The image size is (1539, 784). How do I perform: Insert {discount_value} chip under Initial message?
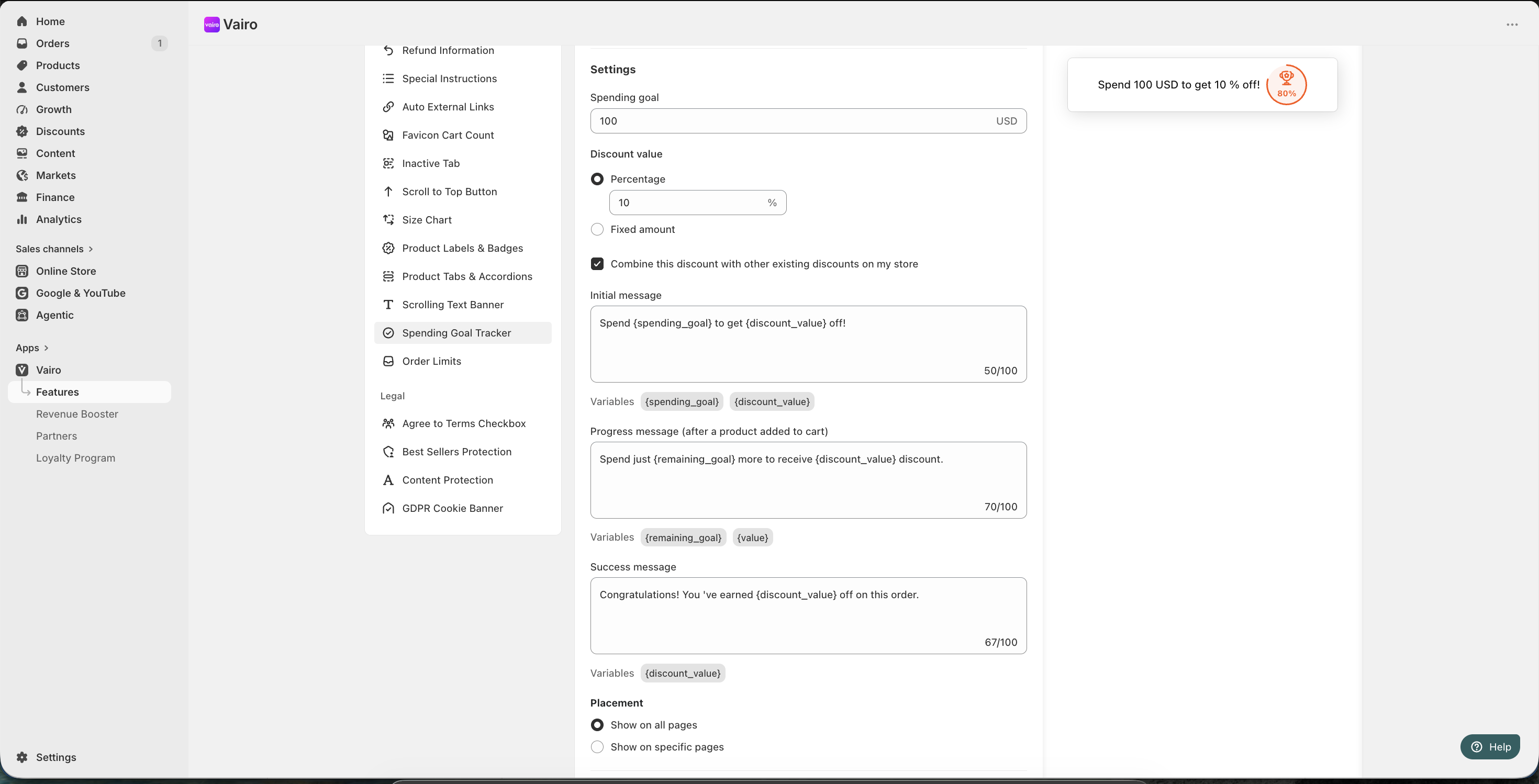click(x=772, y=402)
